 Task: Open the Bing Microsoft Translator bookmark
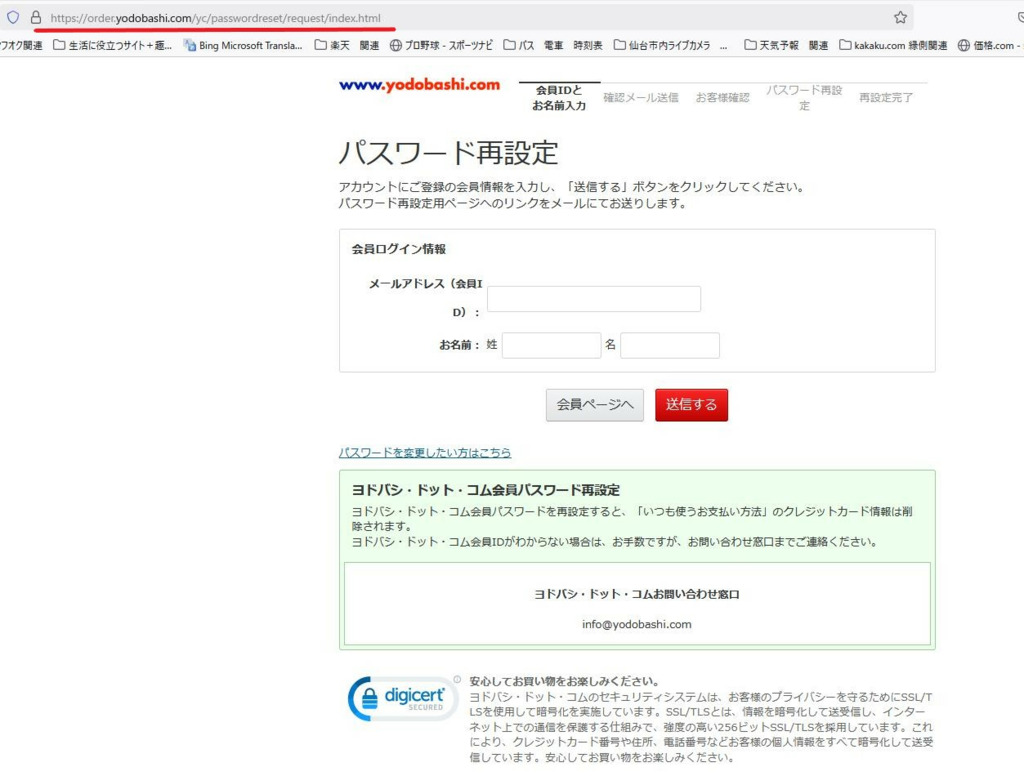click(243, 45)
